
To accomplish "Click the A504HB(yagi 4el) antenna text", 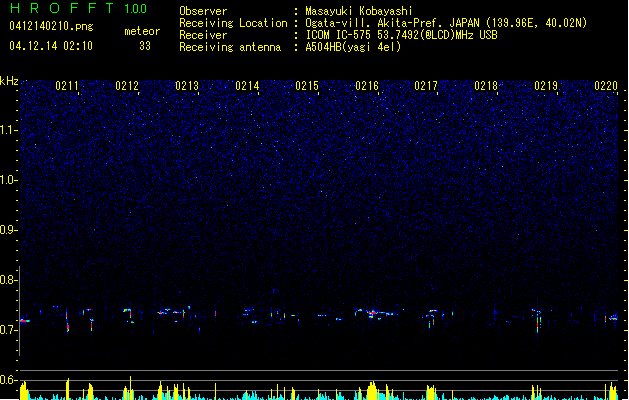I will (353, 47).
